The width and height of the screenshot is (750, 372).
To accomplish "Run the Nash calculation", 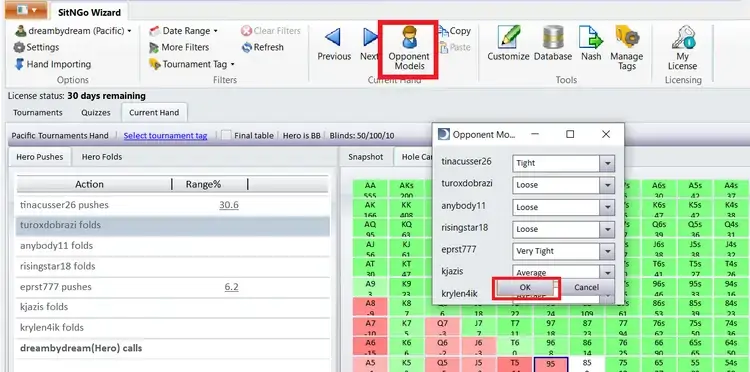I will (591, 44).
